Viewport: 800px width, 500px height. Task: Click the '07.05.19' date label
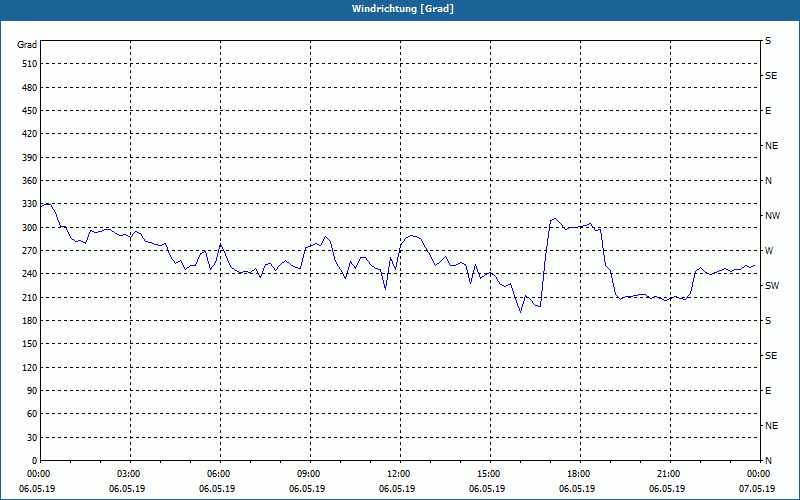coord(757,489)
